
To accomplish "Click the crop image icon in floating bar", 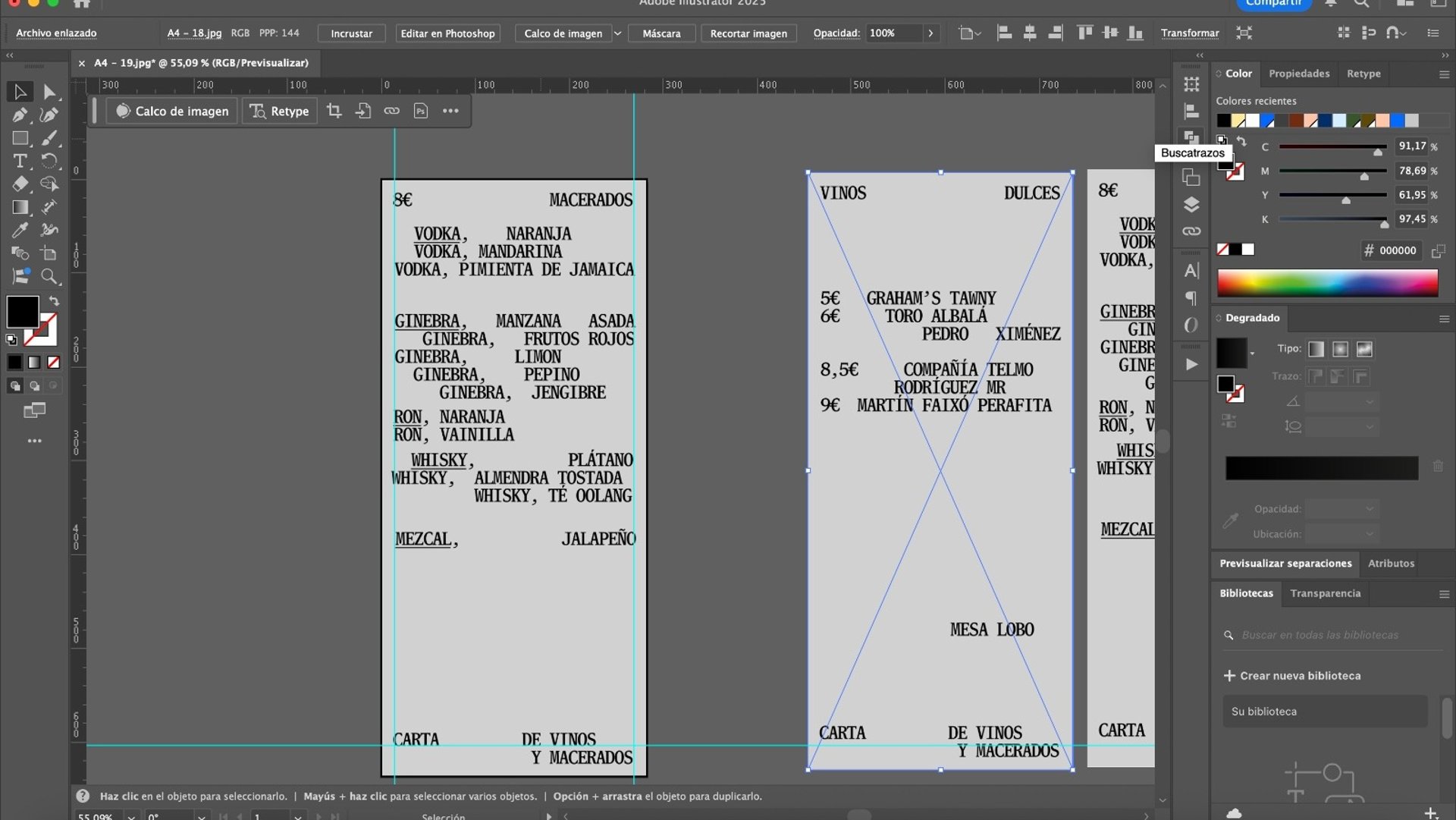I will (x=334, y=111).
